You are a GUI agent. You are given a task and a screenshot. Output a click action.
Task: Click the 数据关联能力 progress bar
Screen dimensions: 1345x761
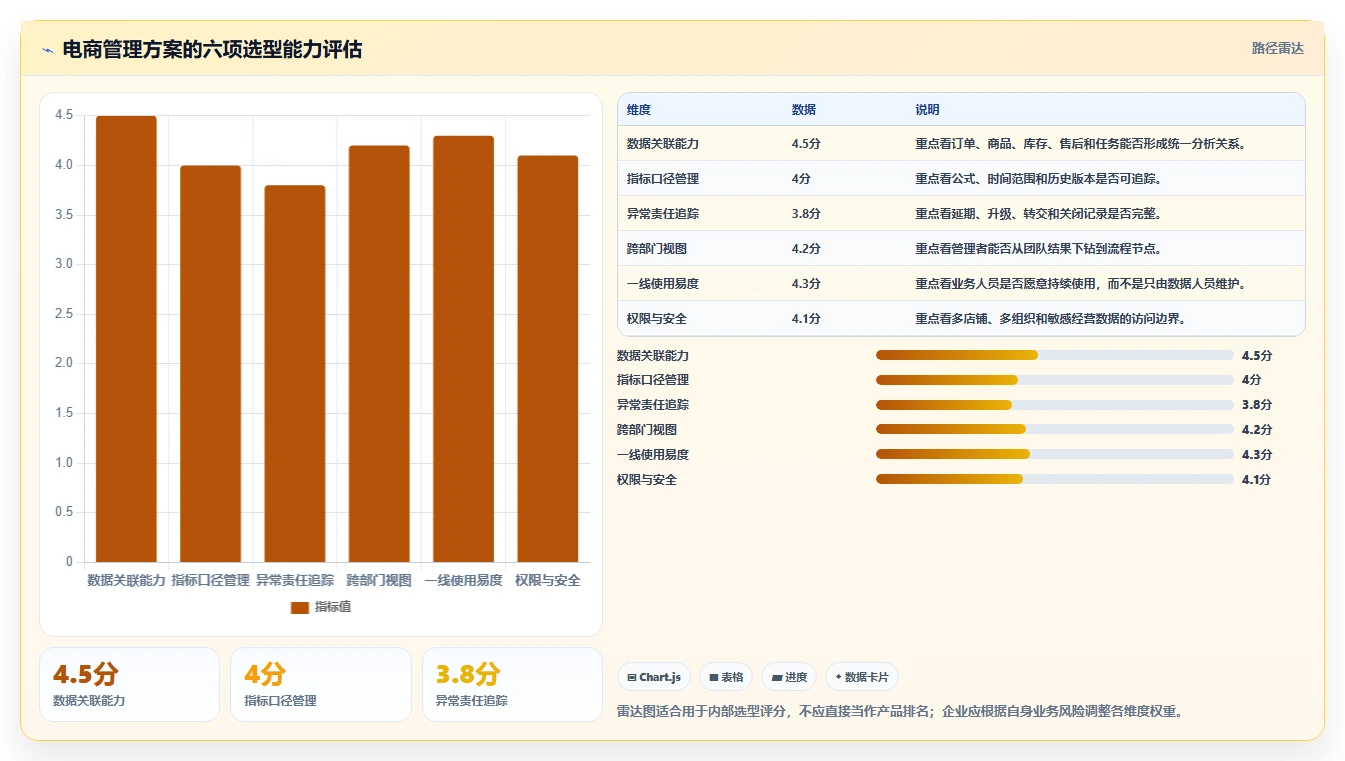[1054, 355]
